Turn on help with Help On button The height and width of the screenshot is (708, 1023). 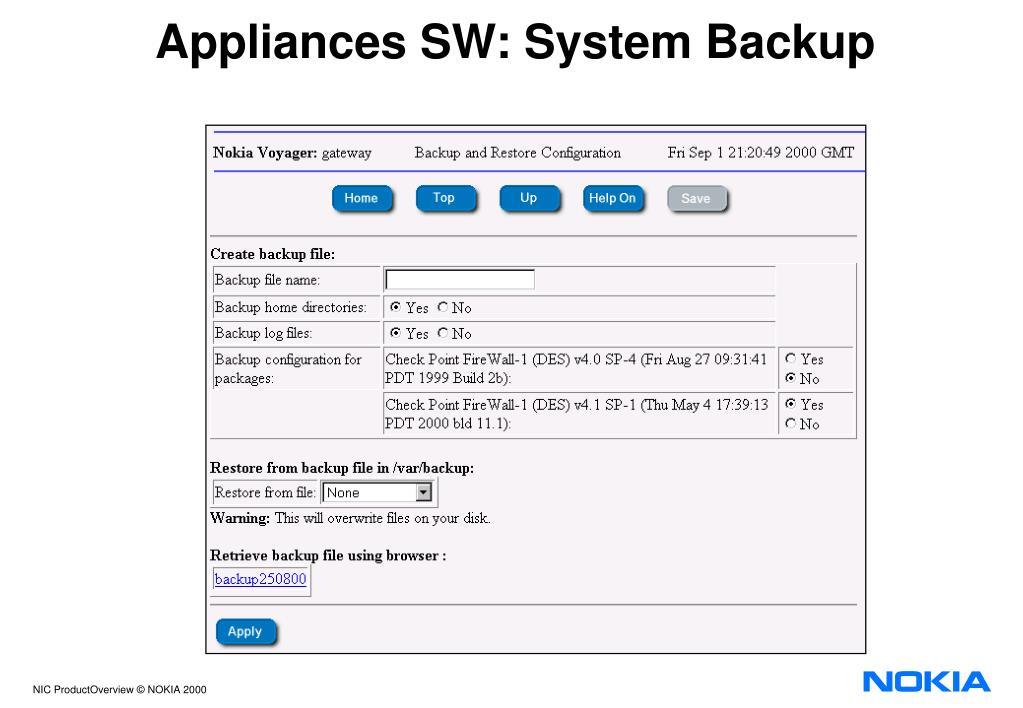pos(612,198)
